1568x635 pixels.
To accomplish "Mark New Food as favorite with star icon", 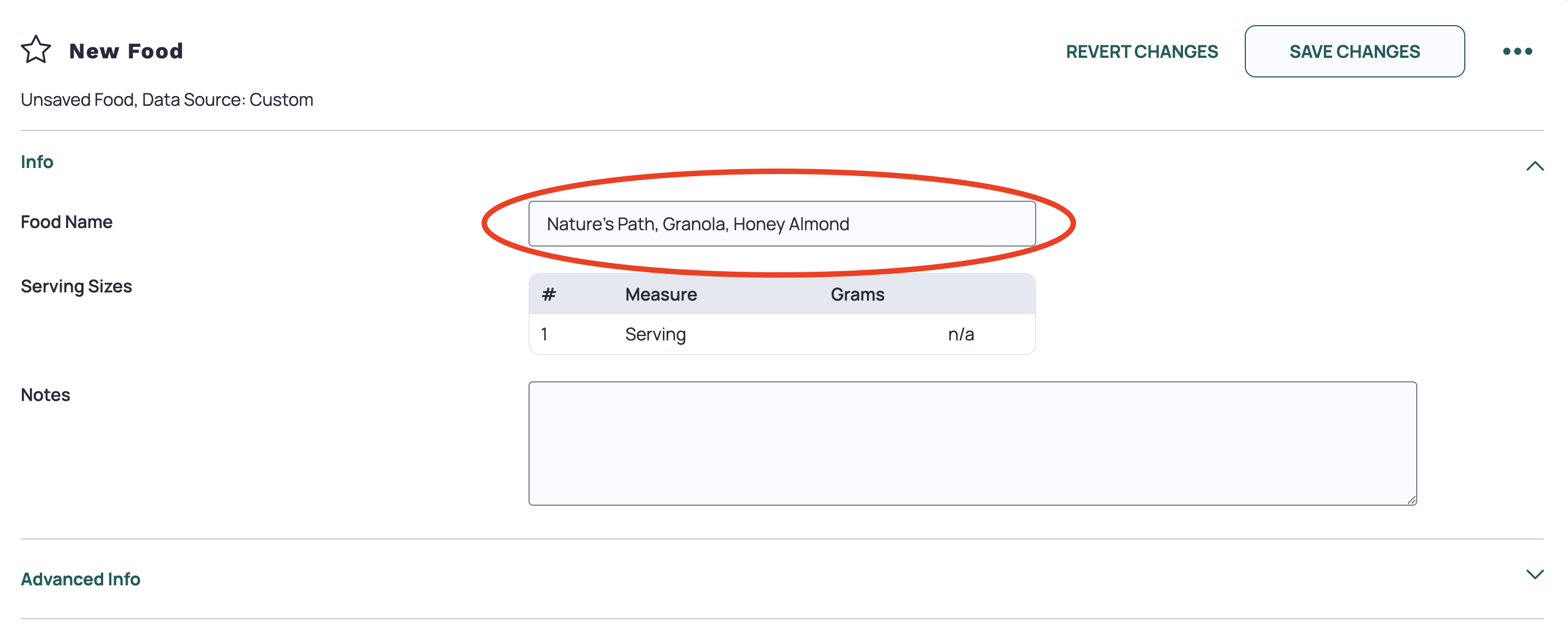I will point(36,50).
